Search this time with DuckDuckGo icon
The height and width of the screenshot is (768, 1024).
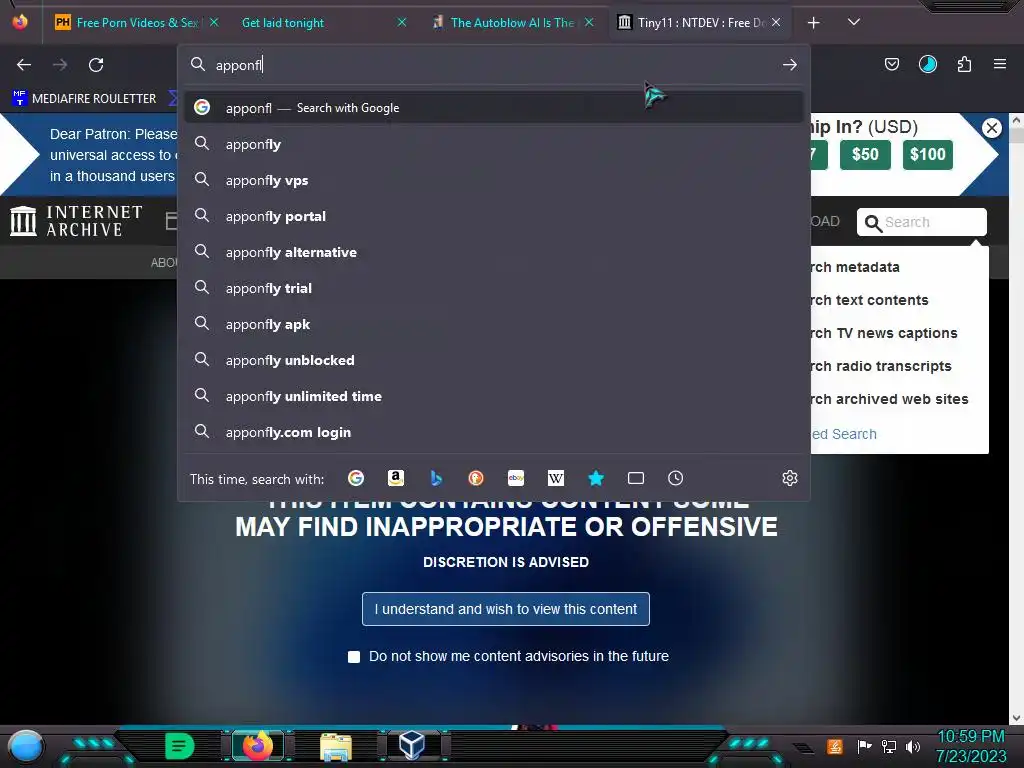[476, 478]
